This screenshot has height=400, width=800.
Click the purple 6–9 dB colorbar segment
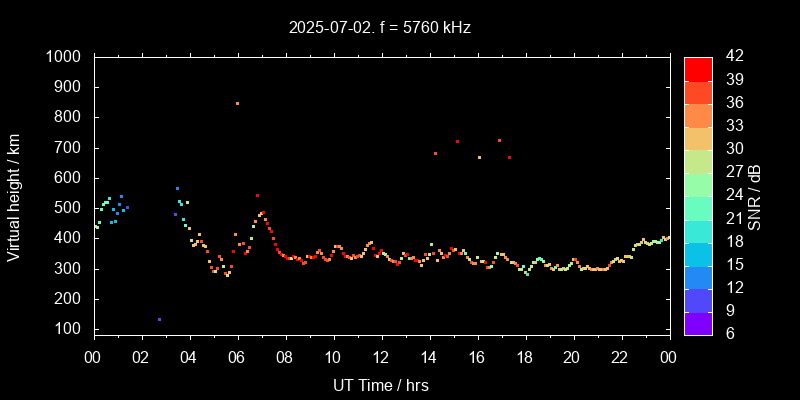pyautogui.click(x=698, y=322)
